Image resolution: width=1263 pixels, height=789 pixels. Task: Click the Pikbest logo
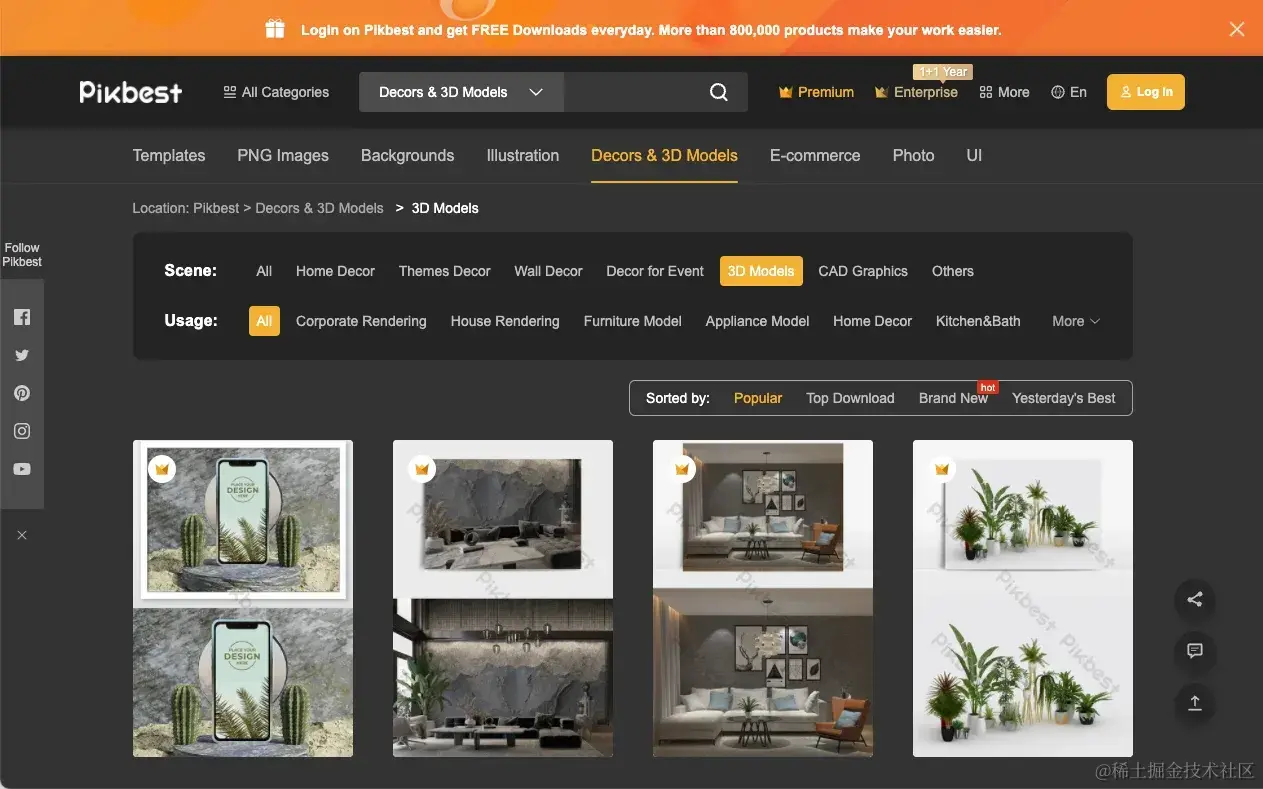tap(131, 92)
